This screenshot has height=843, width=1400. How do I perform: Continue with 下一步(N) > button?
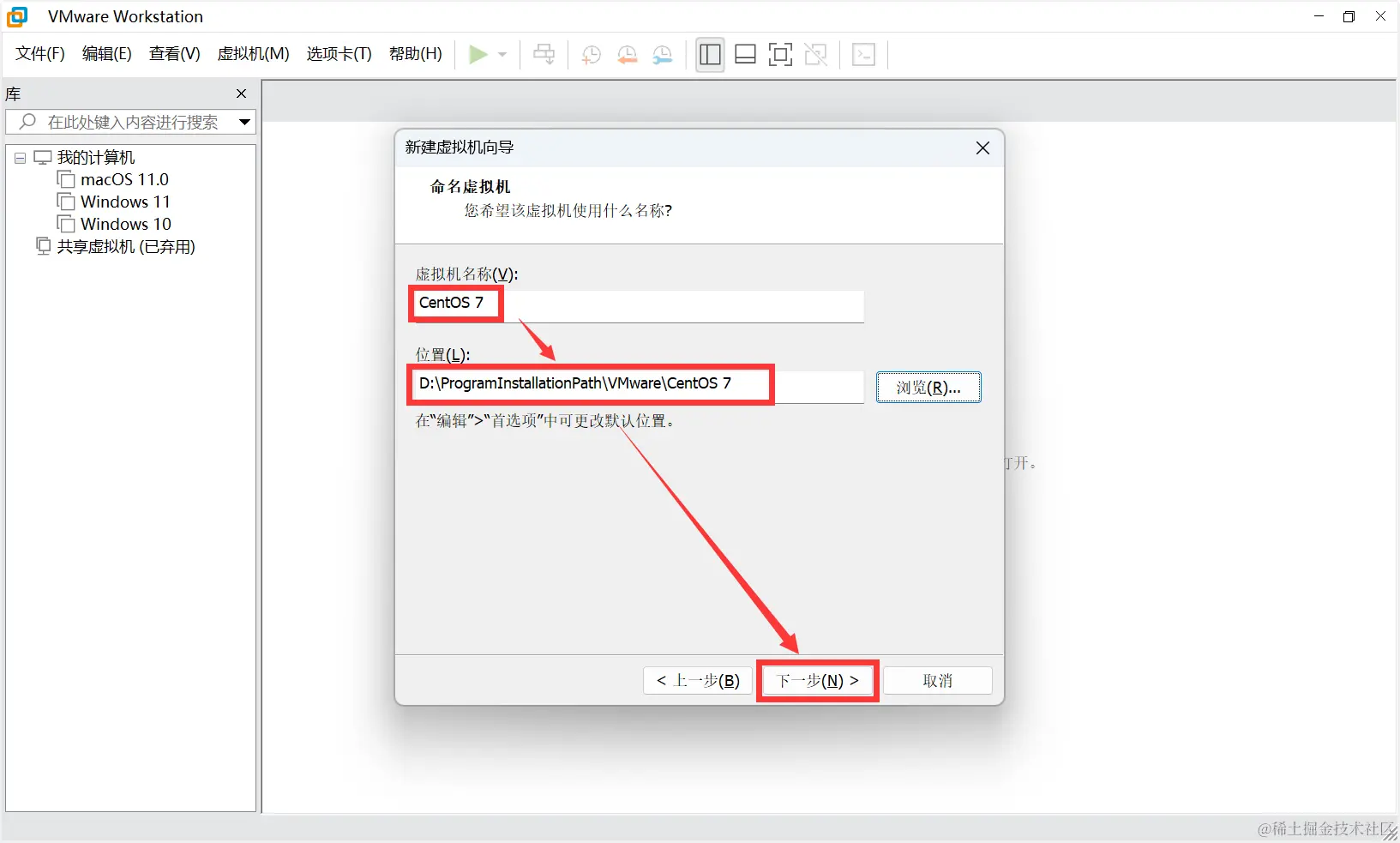click(818, 681)
